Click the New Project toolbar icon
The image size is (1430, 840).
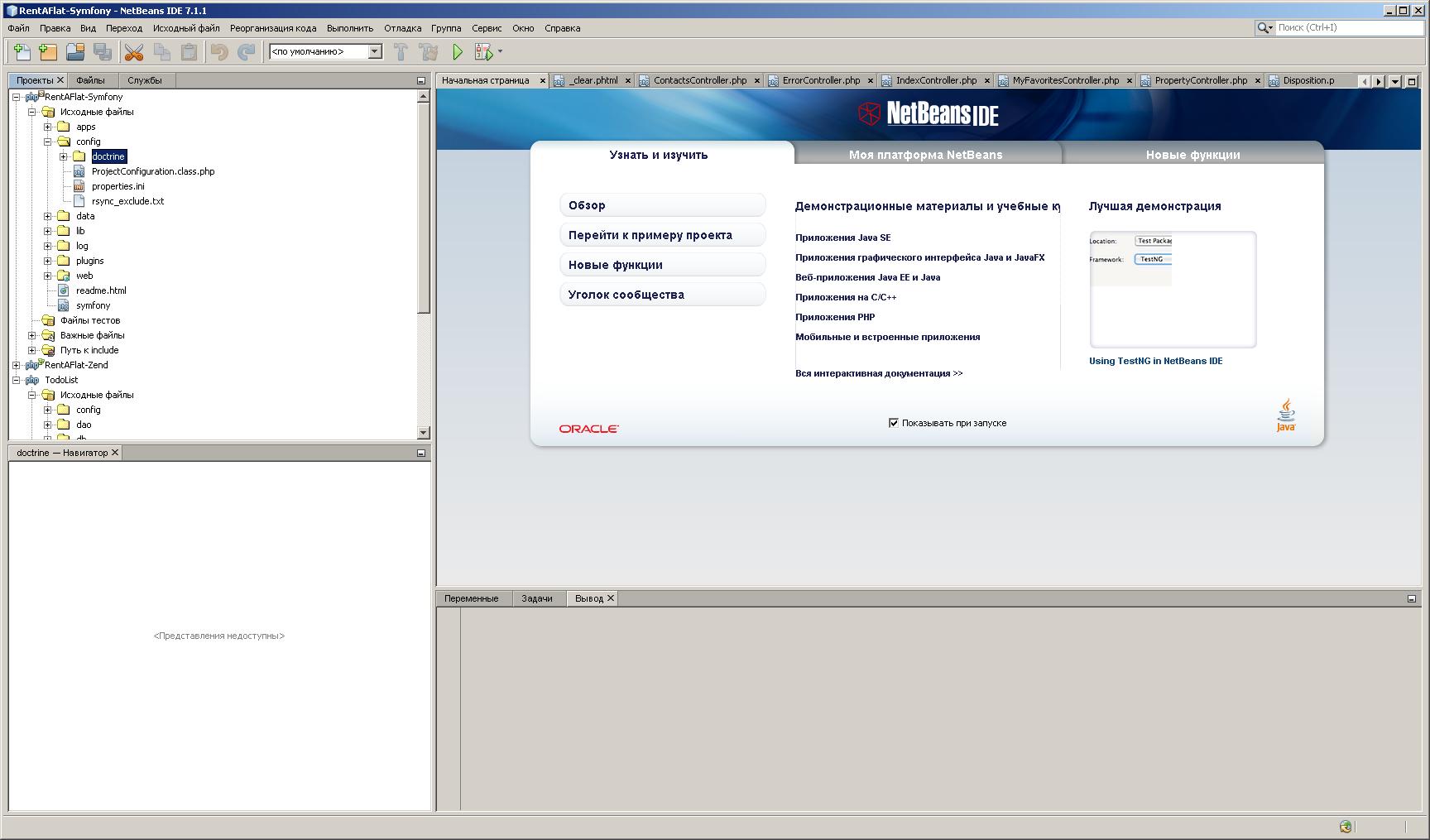(x=49, y=51)
